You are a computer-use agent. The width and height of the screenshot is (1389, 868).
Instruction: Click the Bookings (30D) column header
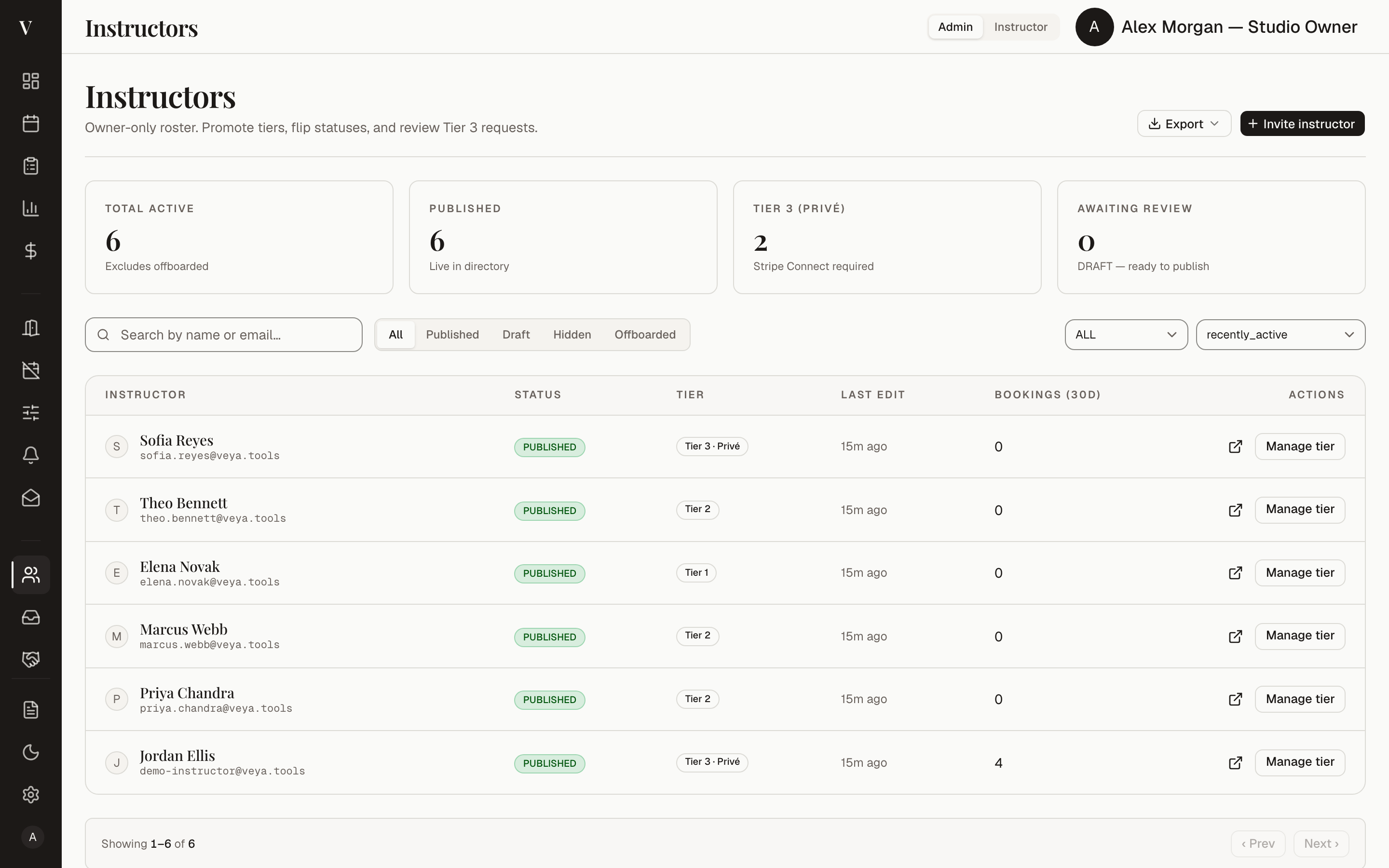[x=1048, y=394]
